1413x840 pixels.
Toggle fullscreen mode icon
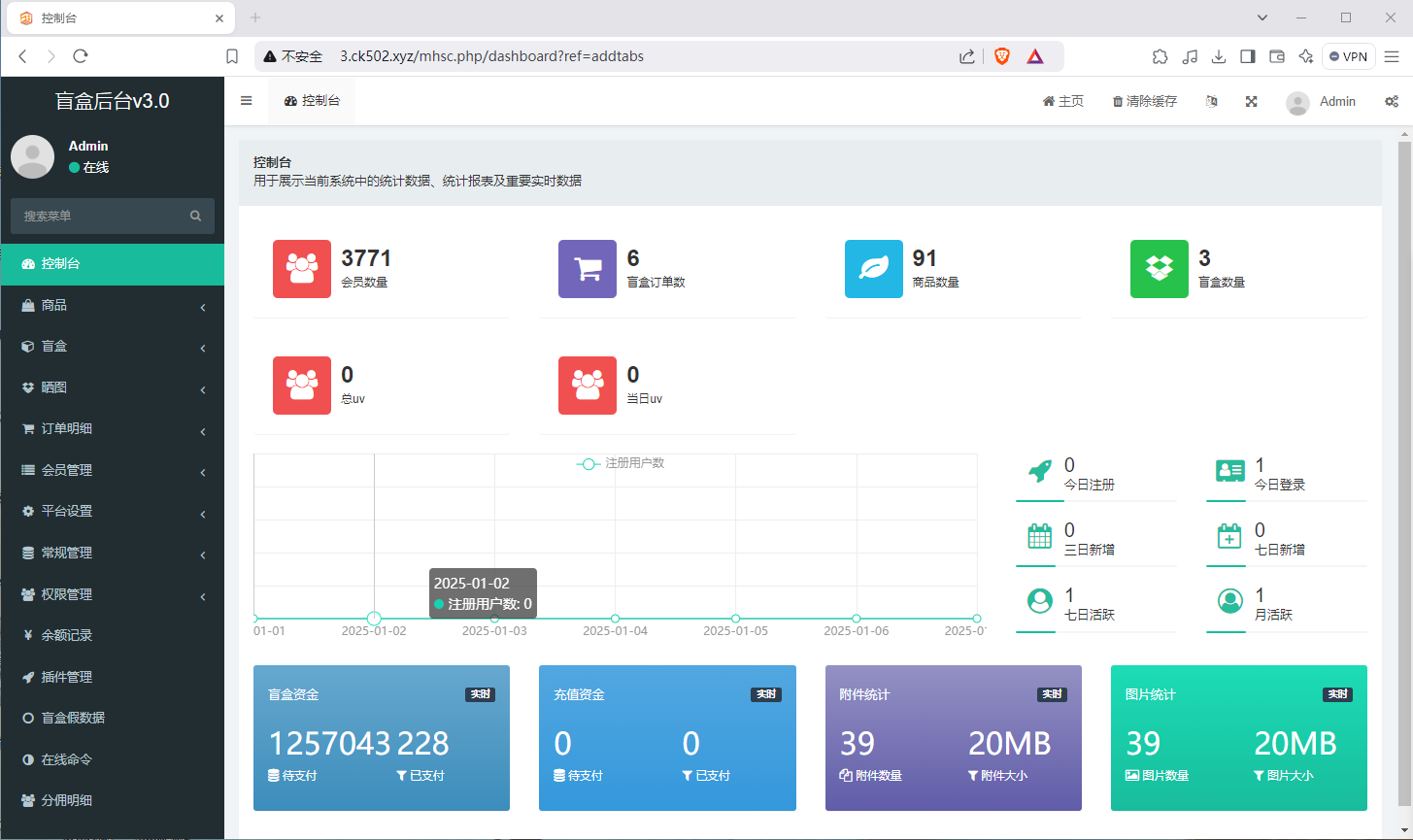coord(1251,101)
